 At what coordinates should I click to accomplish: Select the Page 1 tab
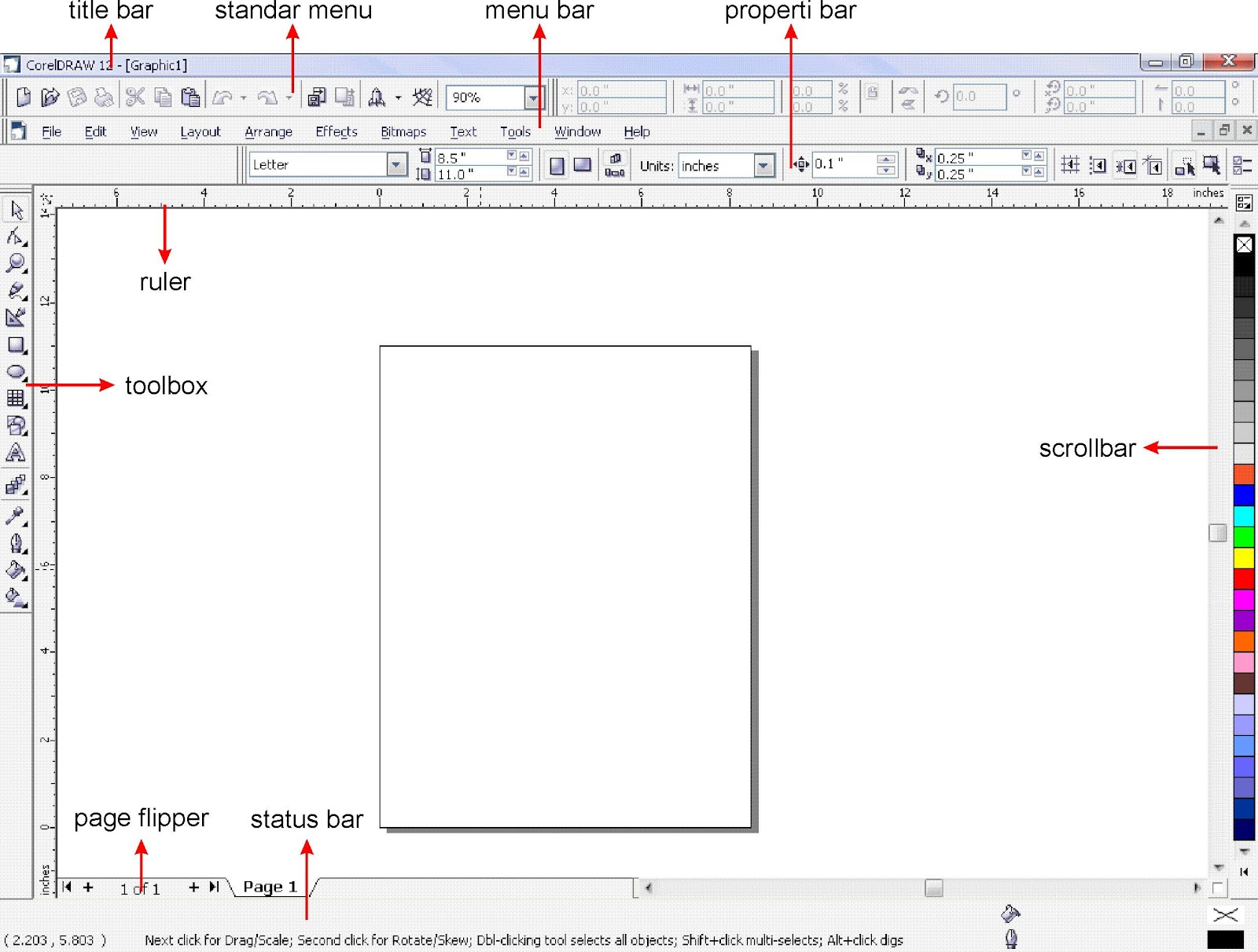pyautogui.click(x=270, y=887)
